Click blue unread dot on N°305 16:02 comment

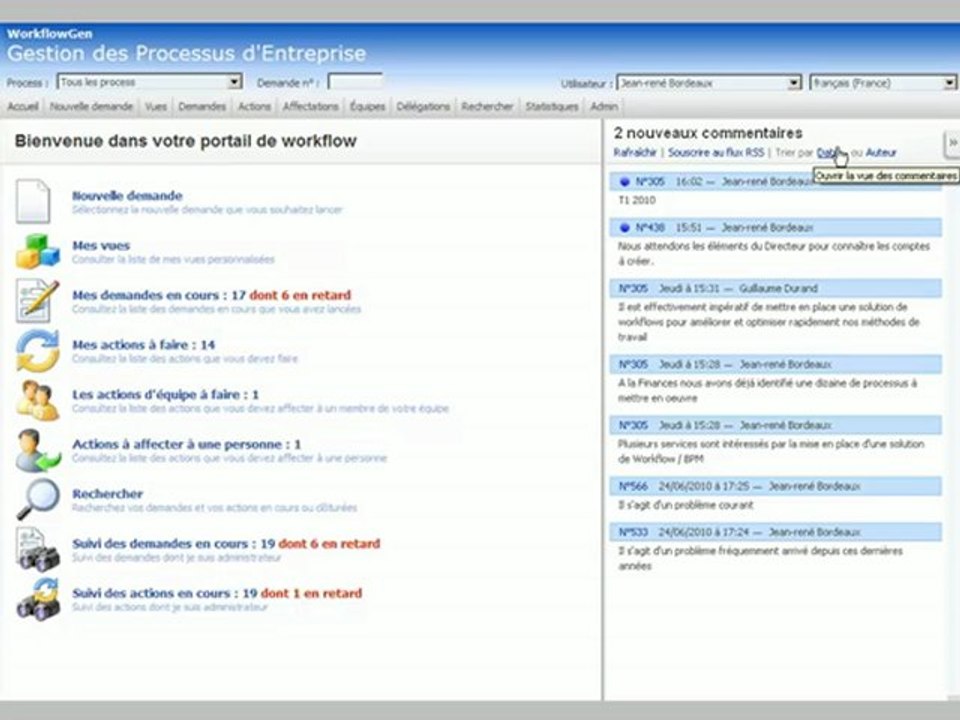point(624,182)
